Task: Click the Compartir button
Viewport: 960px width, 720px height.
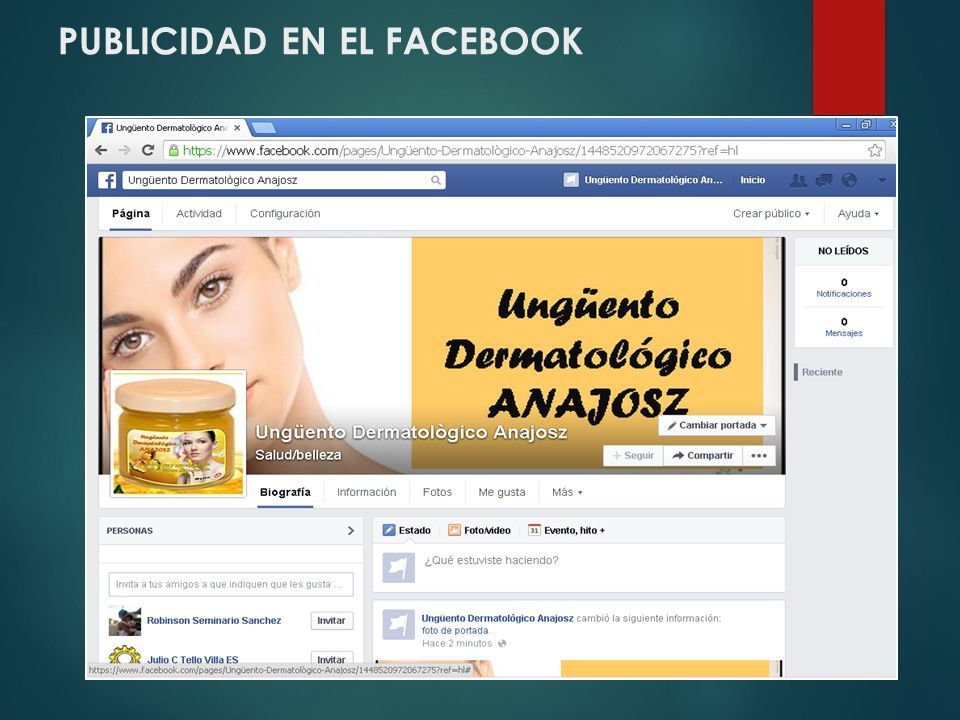Action: tap(703, 456)
